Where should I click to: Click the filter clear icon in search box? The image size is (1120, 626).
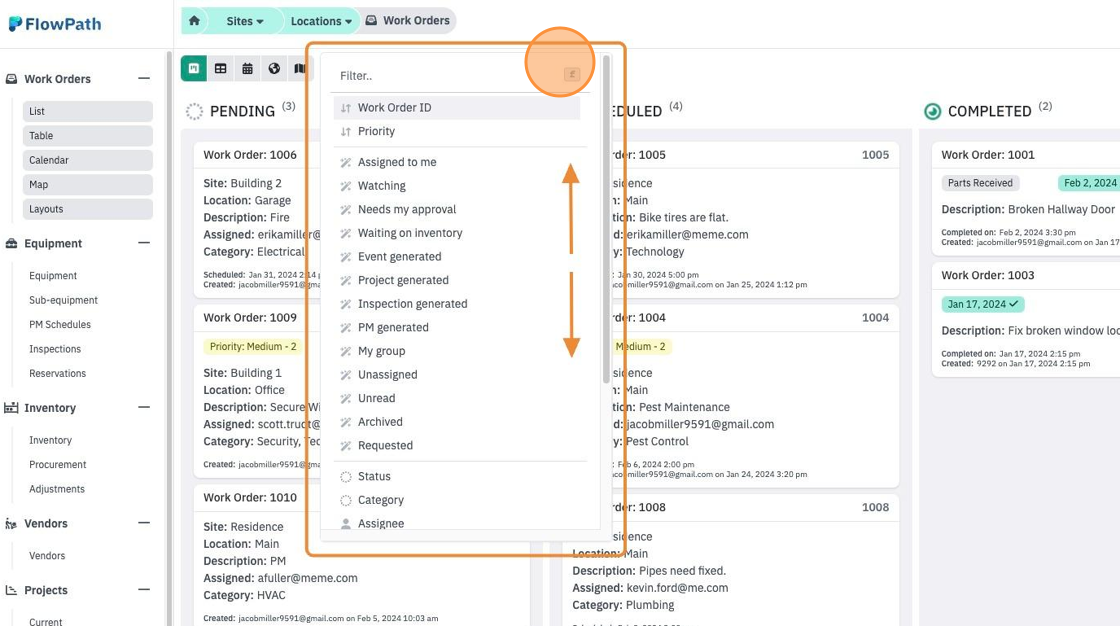(571, 74)
